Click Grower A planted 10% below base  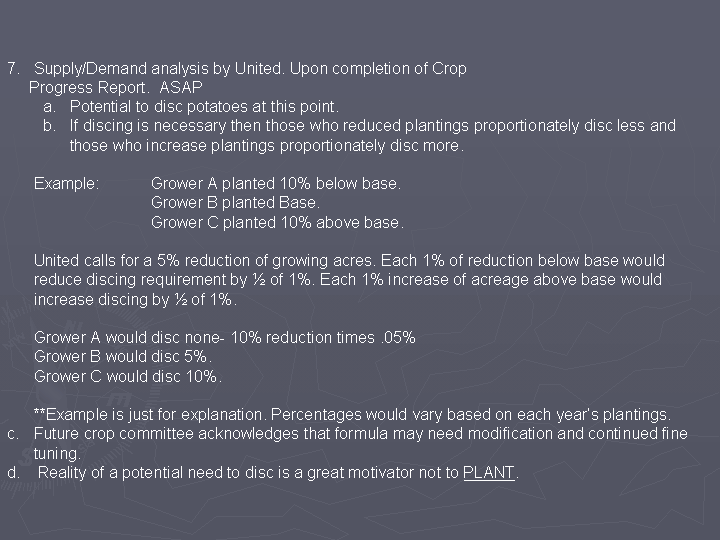pos(276,184)
